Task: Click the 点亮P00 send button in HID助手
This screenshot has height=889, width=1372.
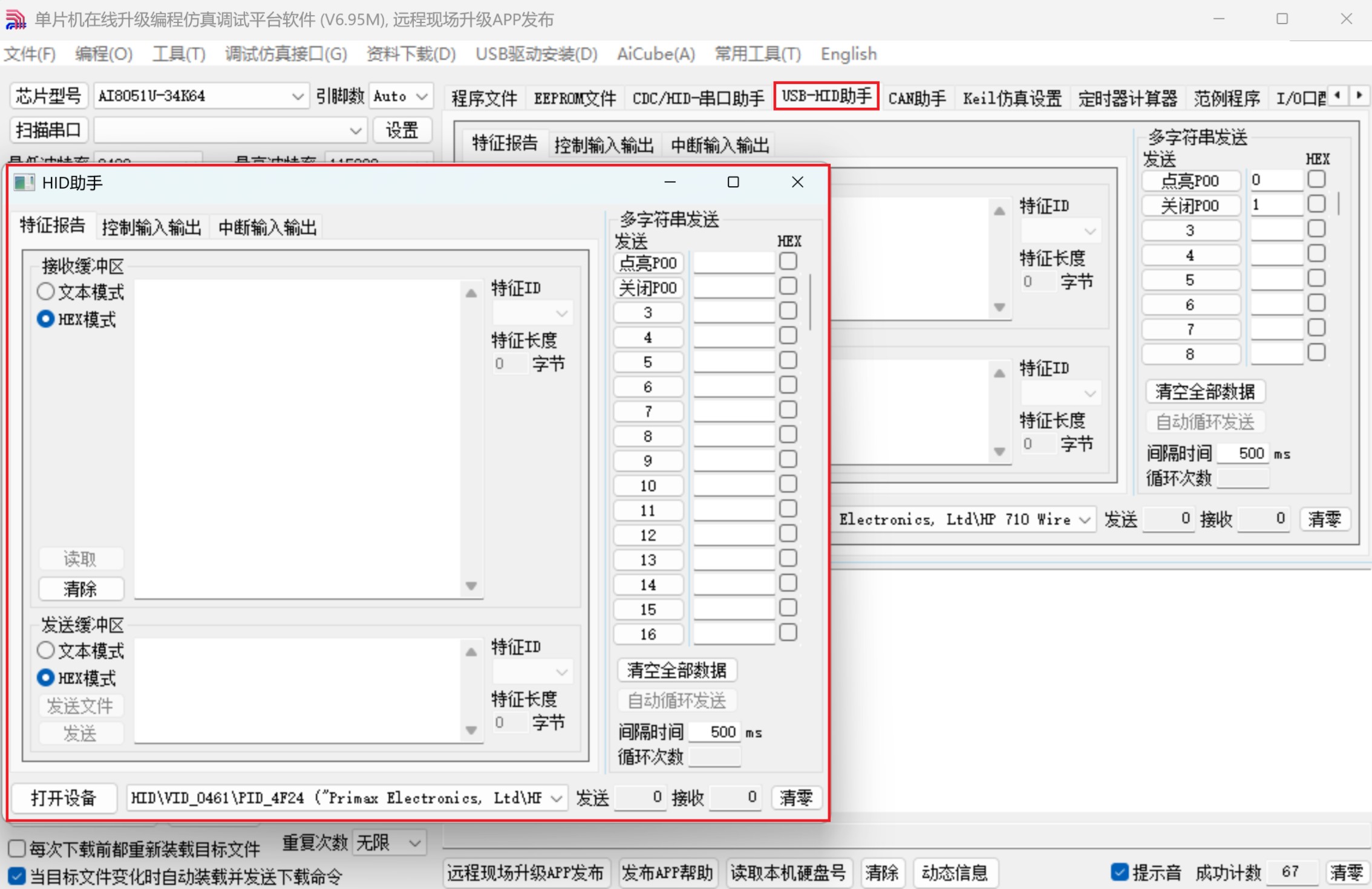Action: click(648, 262)
